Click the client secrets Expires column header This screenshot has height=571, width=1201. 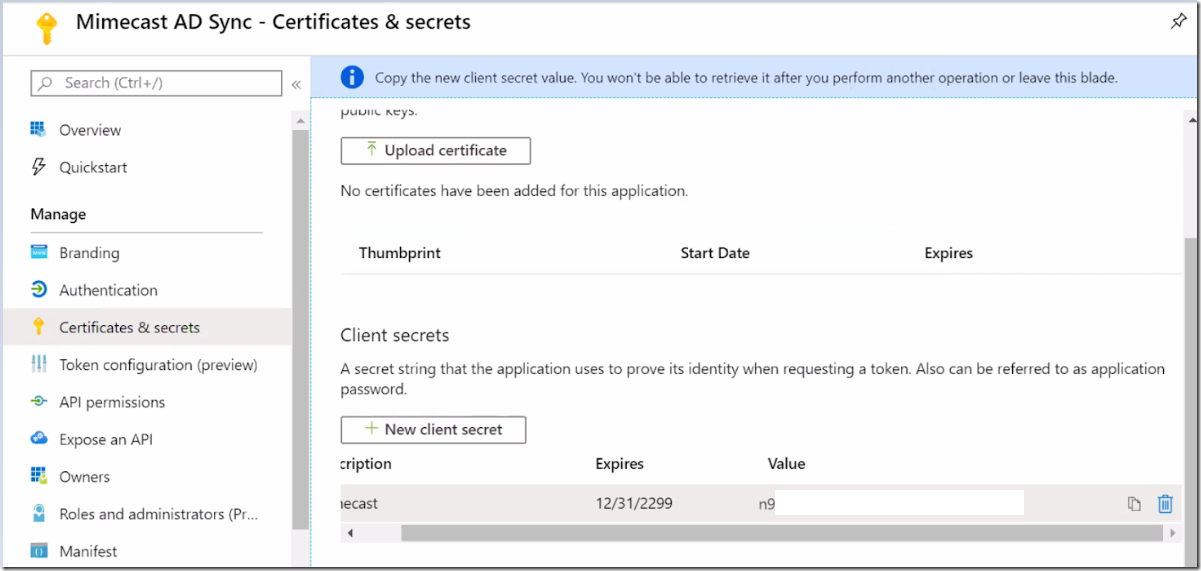[620, 464]
